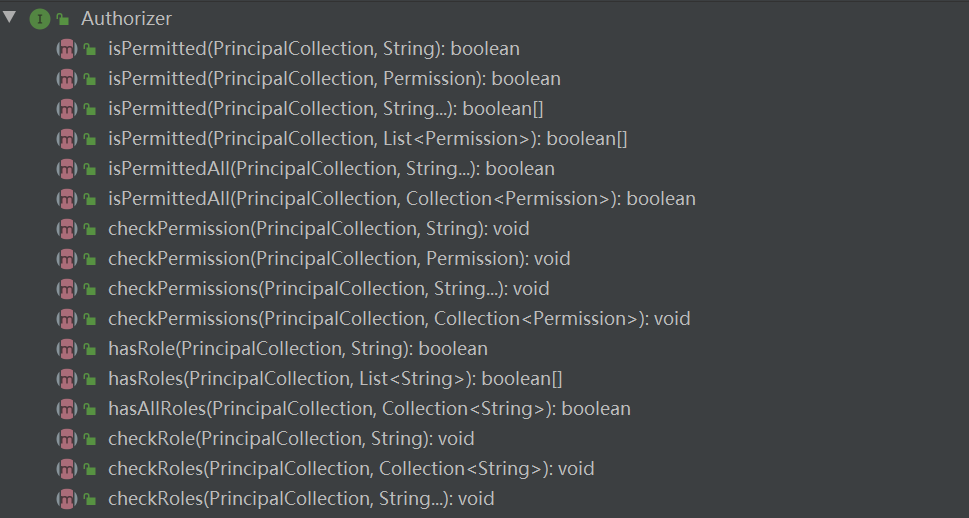Select checkRole(PrincipalCollection, String): void
Image resolution: width=969 pixels, height=518 pixels.
(290, 438)
